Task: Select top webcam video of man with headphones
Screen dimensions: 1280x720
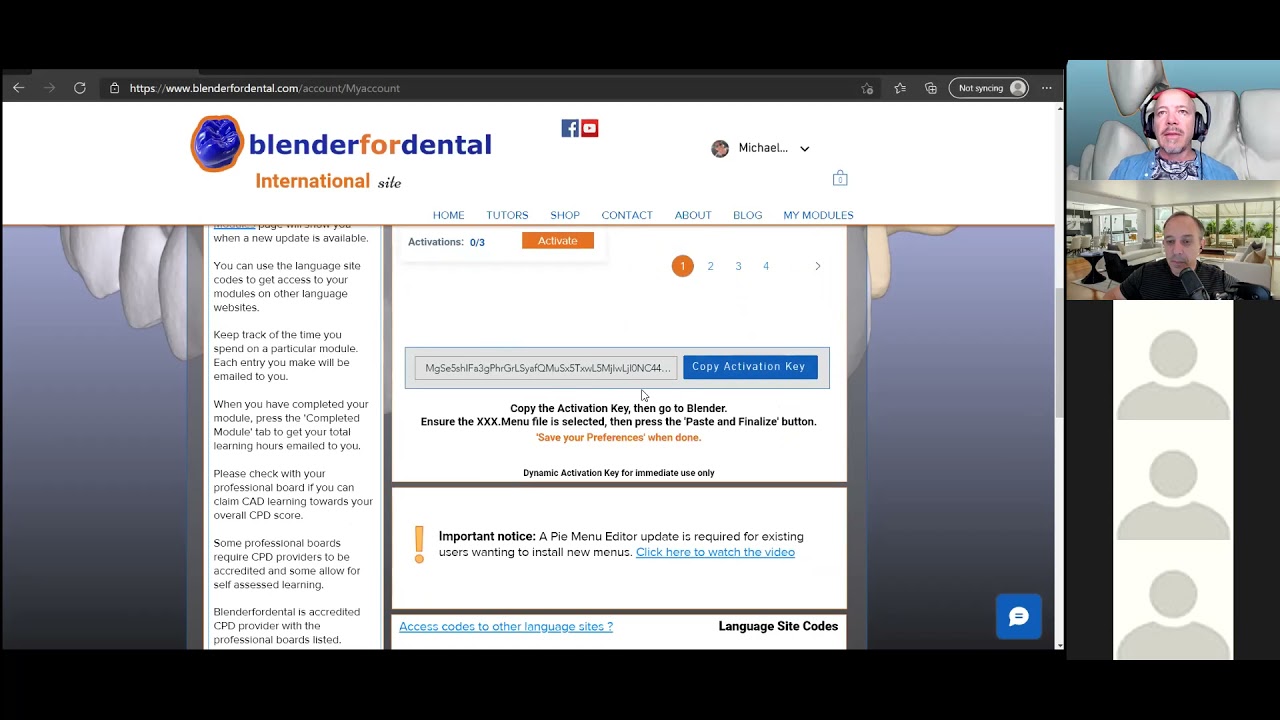Action: (x=1173, y=120)
